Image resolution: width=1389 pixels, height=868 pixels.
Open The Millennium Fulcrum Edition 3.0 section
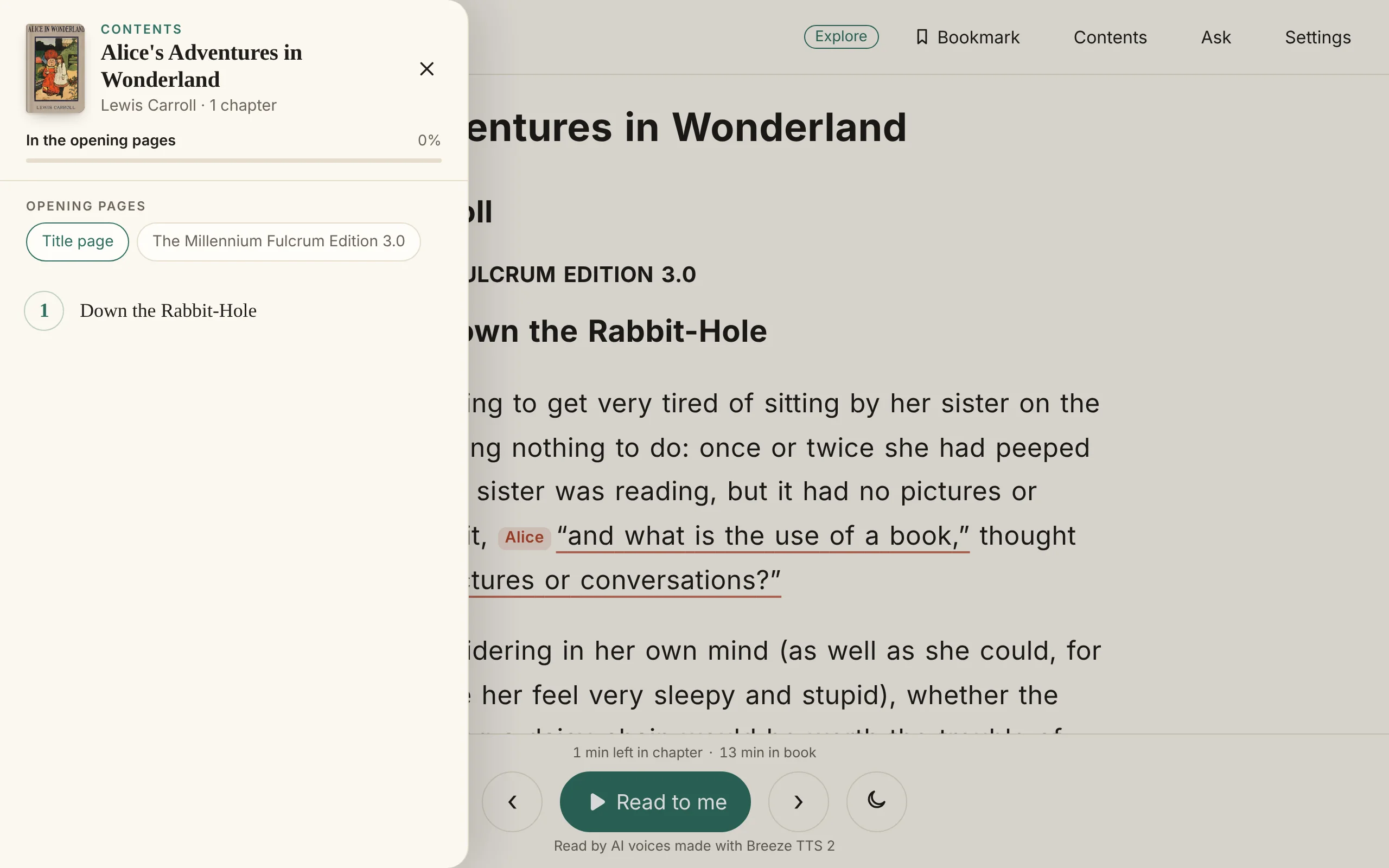point(278,242)
